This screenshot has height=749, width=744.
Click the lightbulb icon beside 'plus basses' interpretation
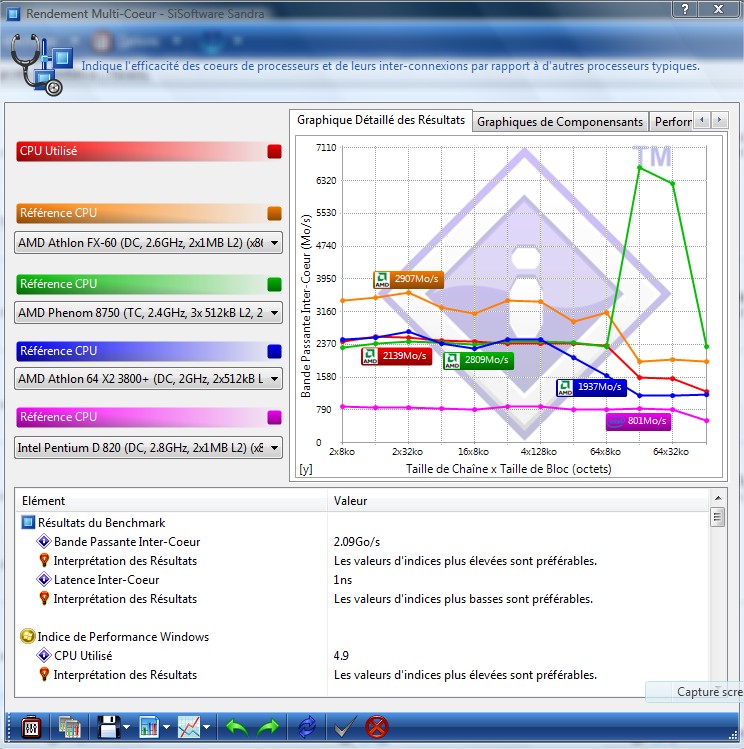[x=44, y=598]
